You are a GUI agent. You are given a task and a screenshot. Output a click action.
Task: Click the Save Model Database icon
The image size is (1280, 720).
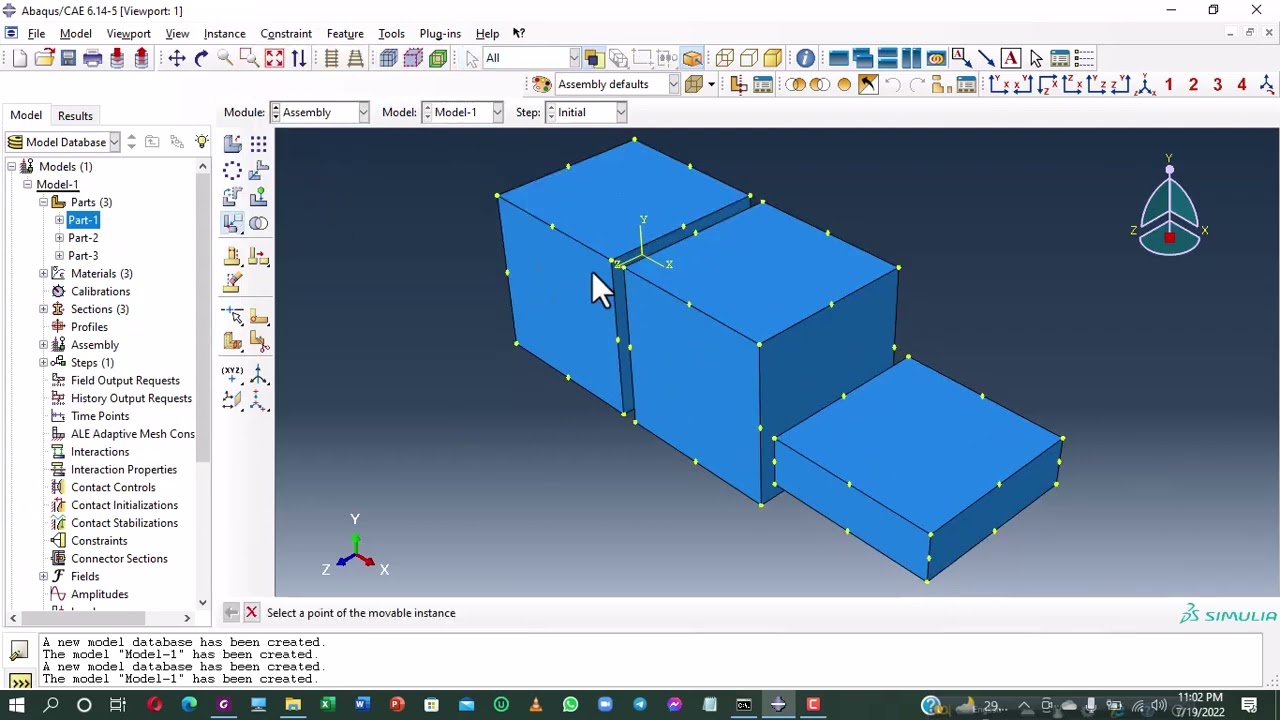[x=68, y=58]
